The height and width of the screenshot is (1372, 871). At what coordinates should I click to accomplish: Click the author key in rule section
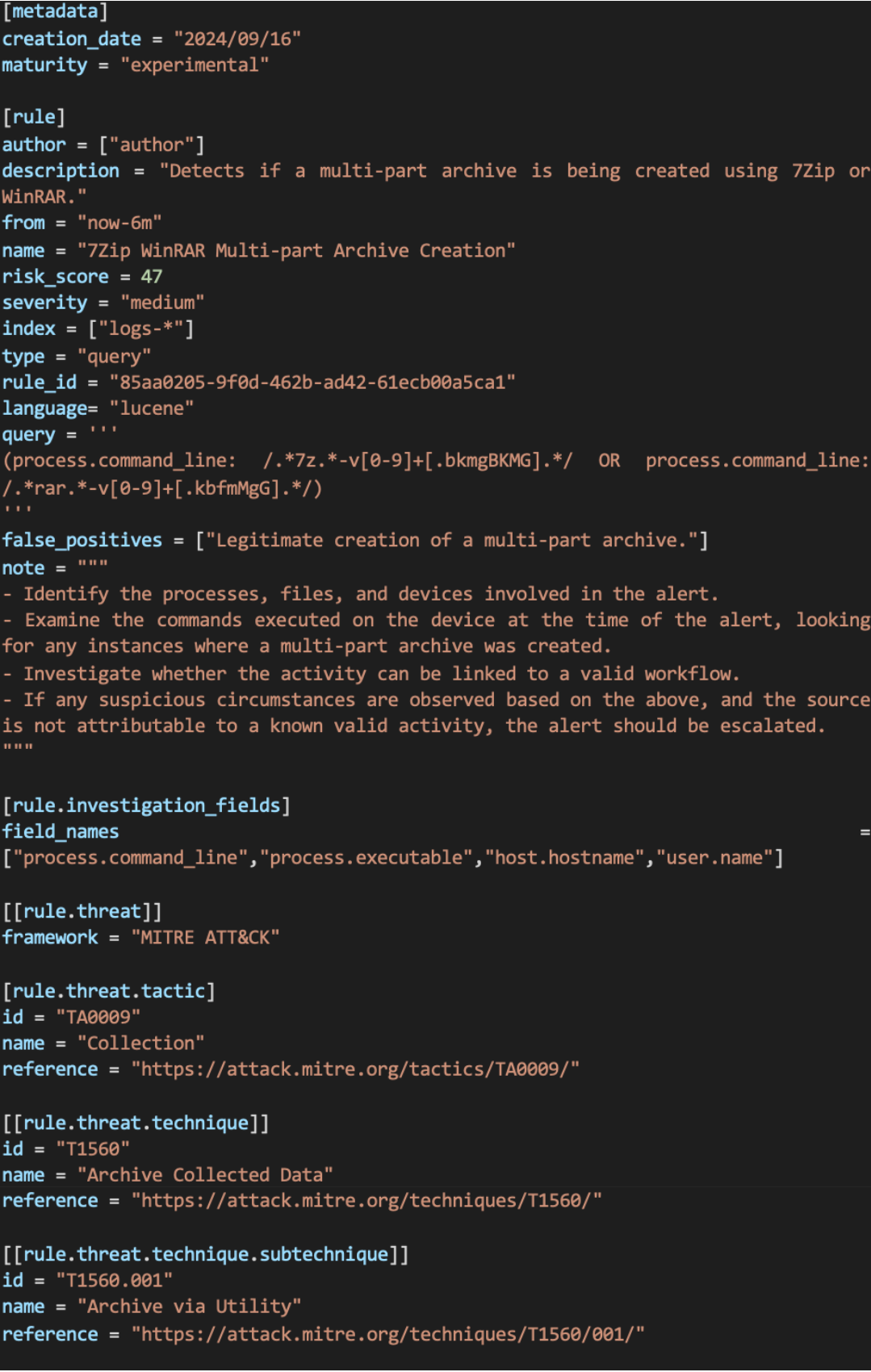point(34,144)
